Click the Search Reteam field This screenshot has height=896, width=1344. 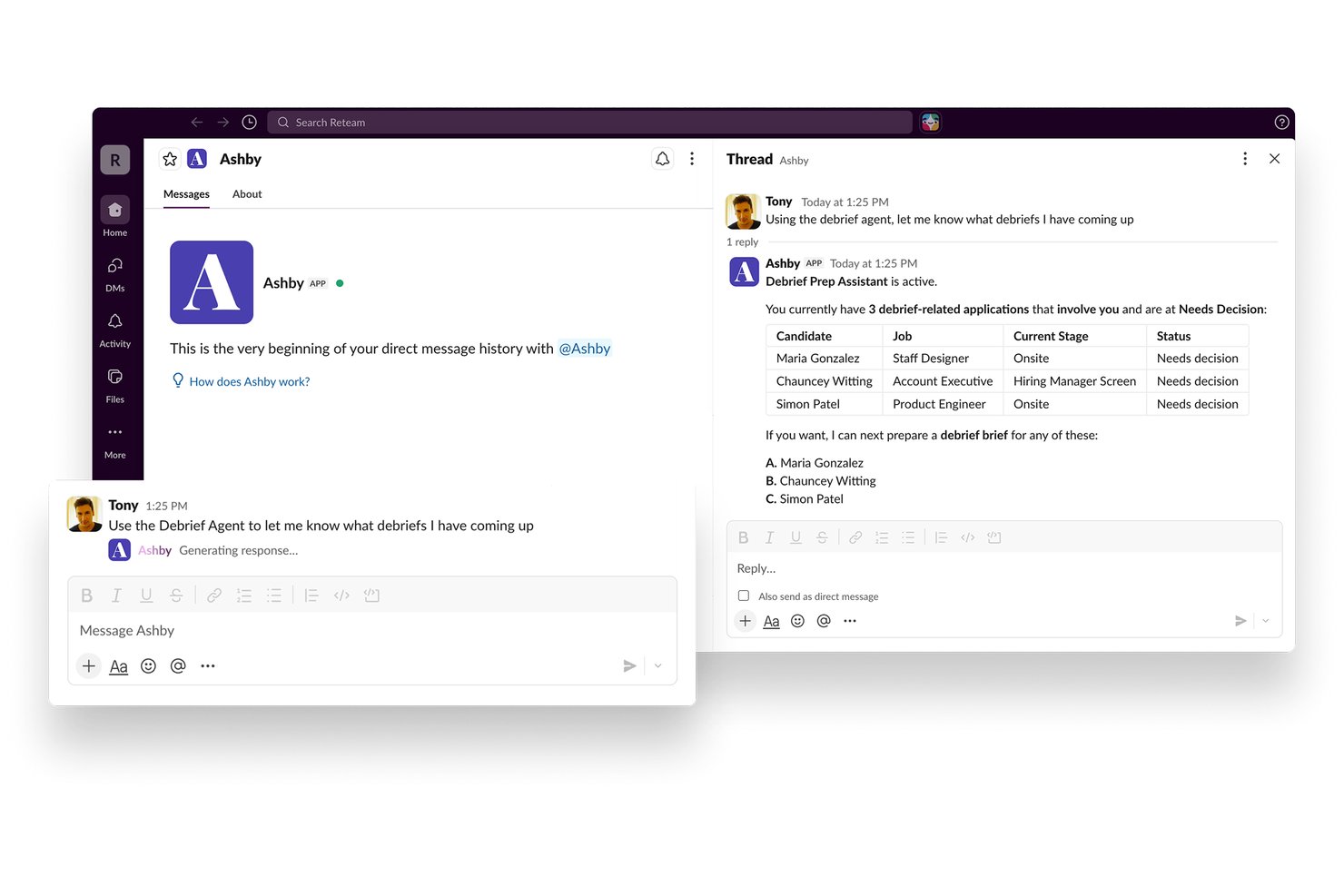pos(590,123)
